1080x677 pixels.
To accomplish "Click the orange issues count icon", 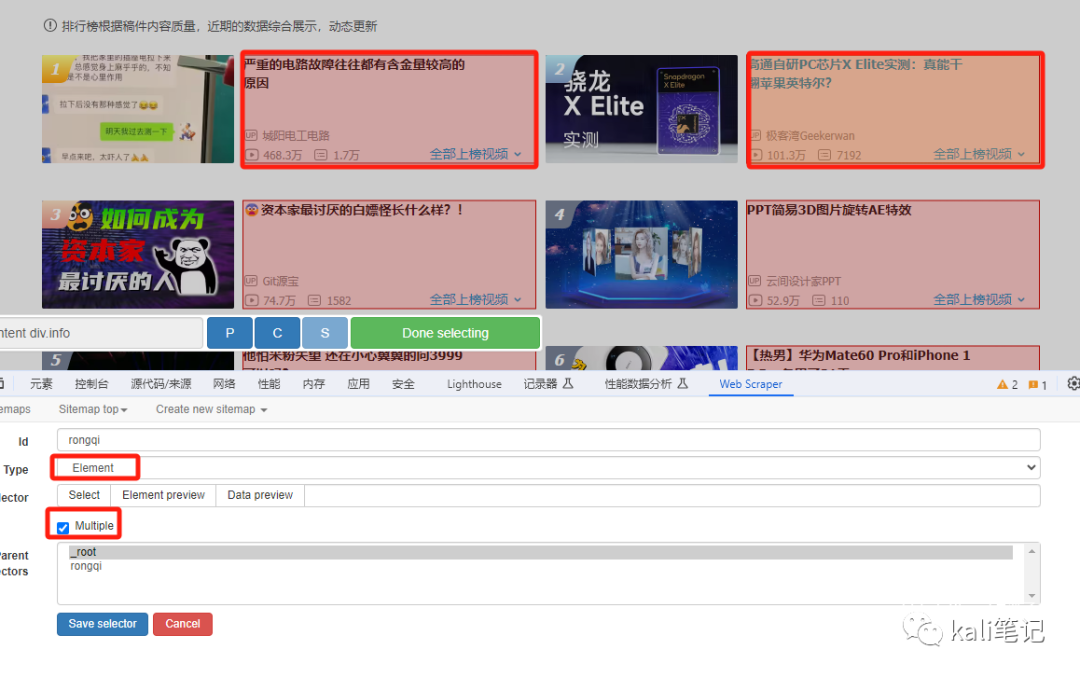I will coord(1033,385).
